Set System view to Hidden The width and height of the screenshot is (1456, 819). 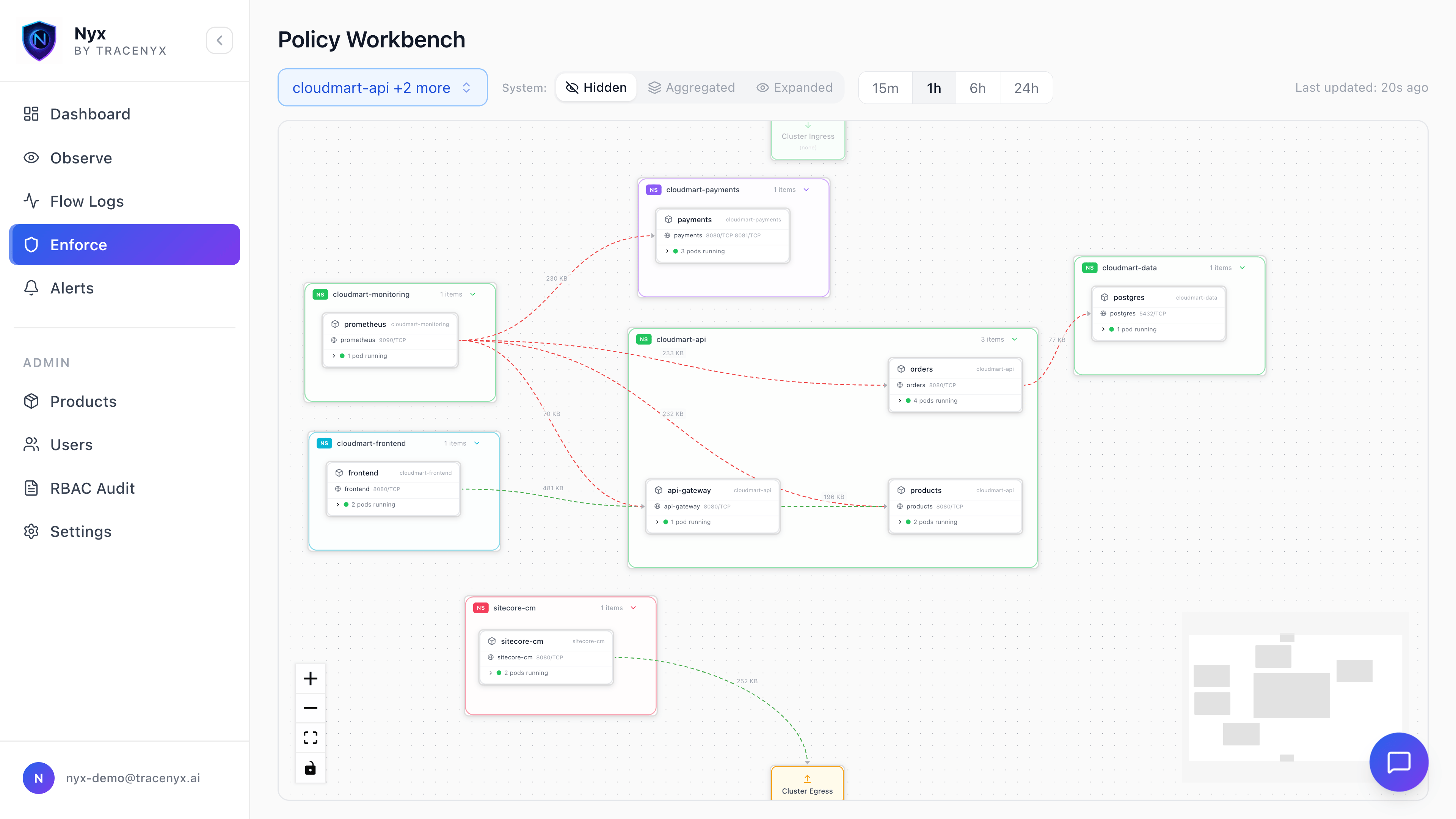coord(596,88)
